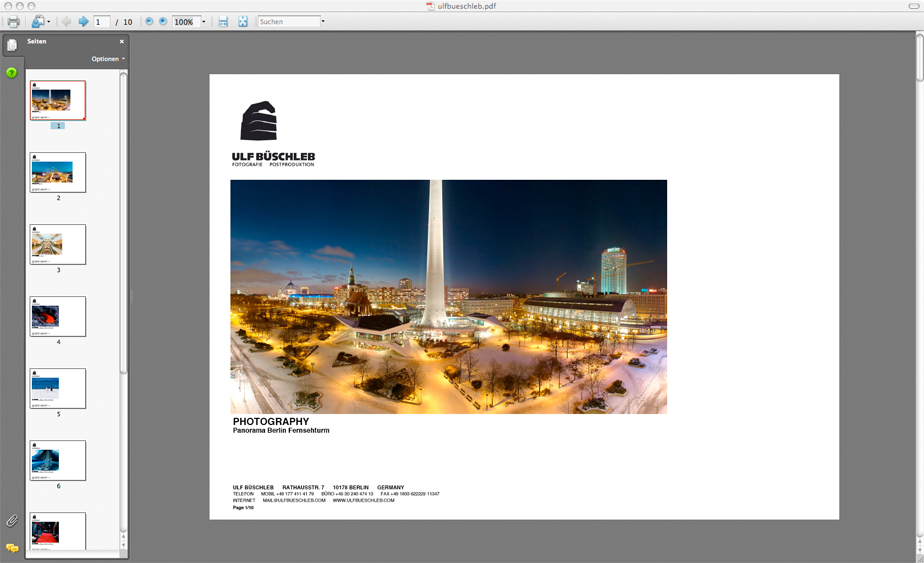
Task: Expand the Optionen menu in Seiten panel
Action: tap(108, 59)
